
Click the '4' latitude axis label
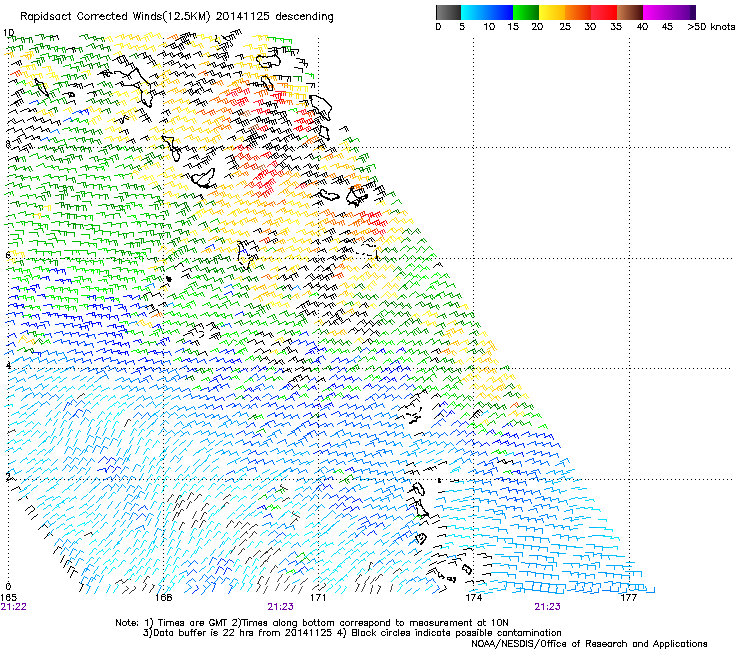[x=8, y=366]
